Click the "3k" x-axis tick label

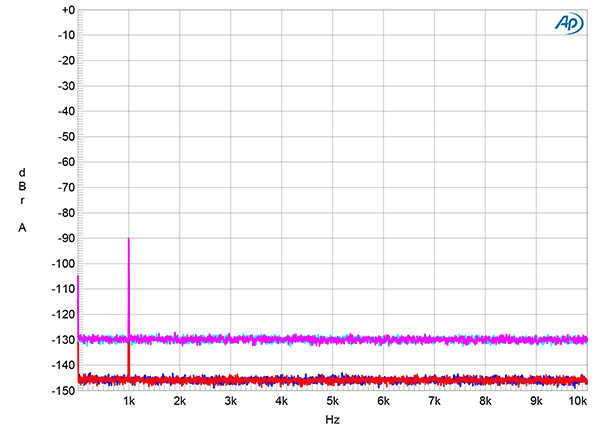[231, 401]
